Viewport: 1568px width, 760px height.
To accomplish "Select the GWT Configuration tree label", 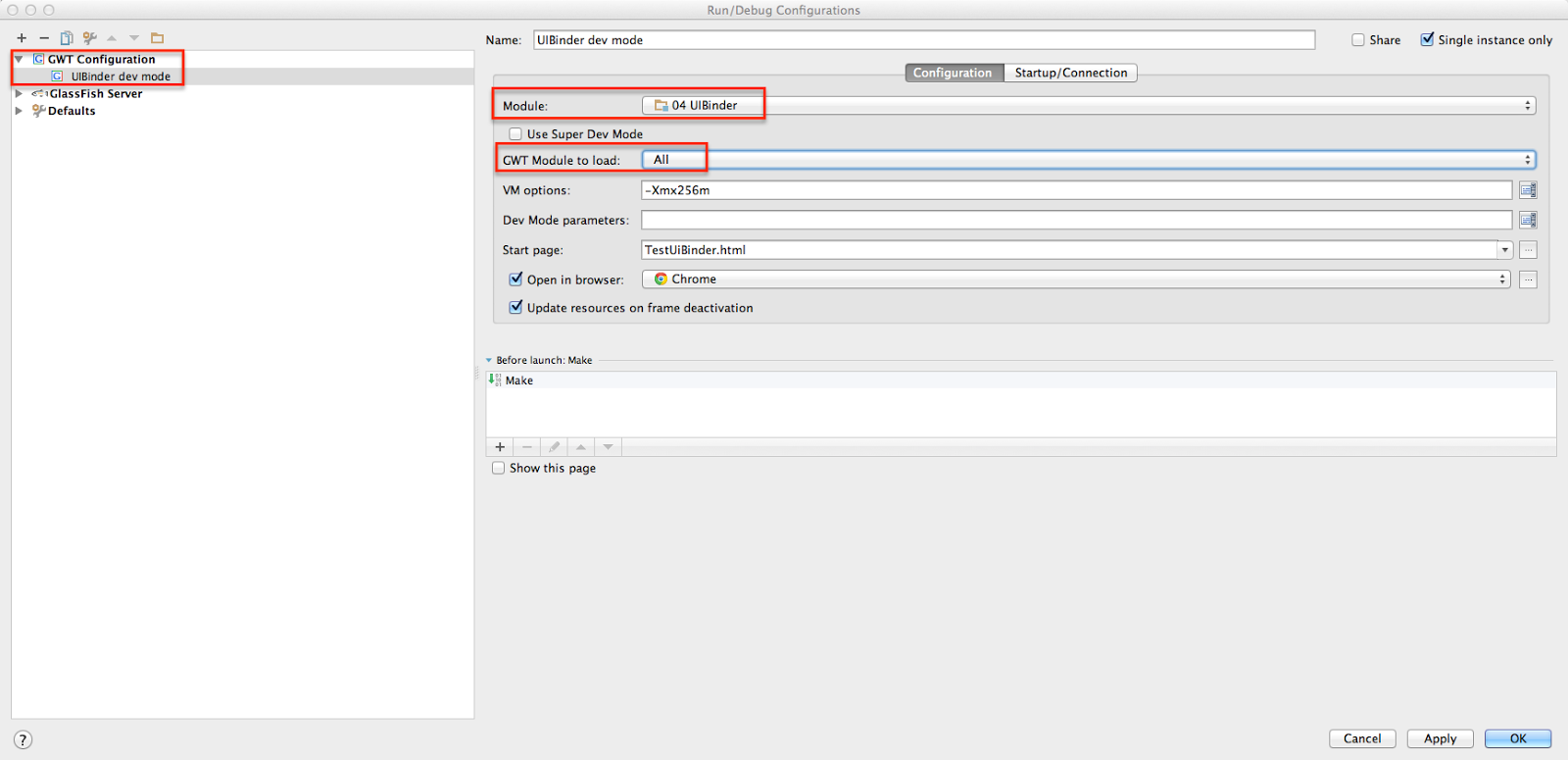I will 101,59.
